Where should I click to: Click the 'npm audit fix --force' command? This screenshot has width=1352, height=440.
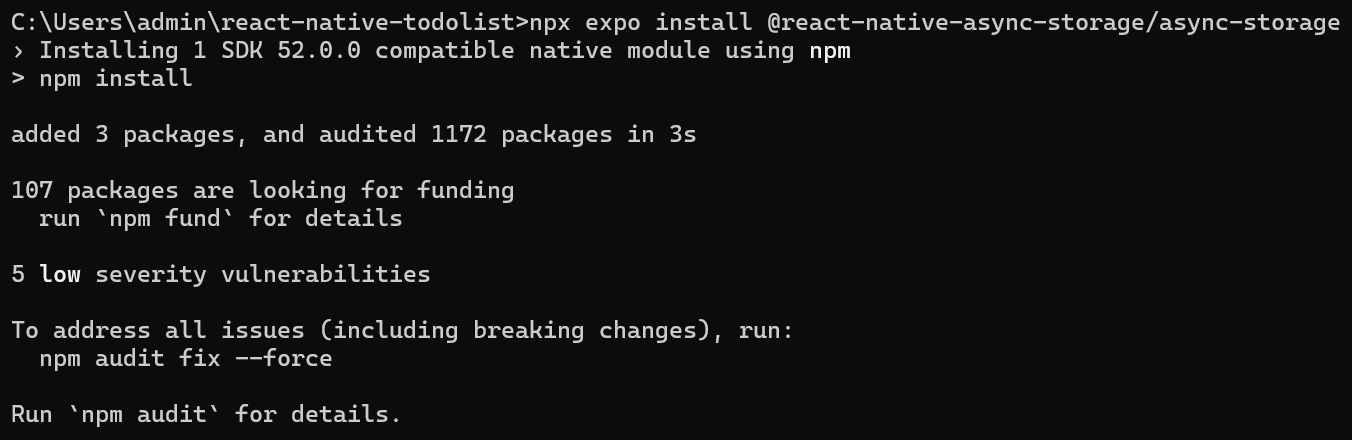coord(186,358)
